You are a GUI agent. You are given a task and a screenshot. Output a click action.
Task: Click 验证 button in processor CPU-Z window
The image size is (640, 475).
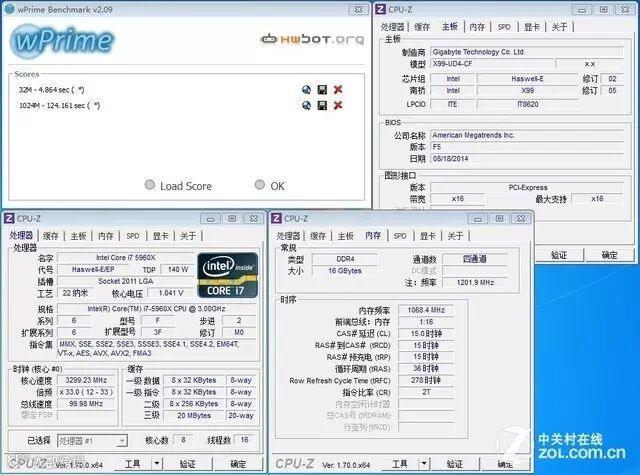(x=188, y=464)
